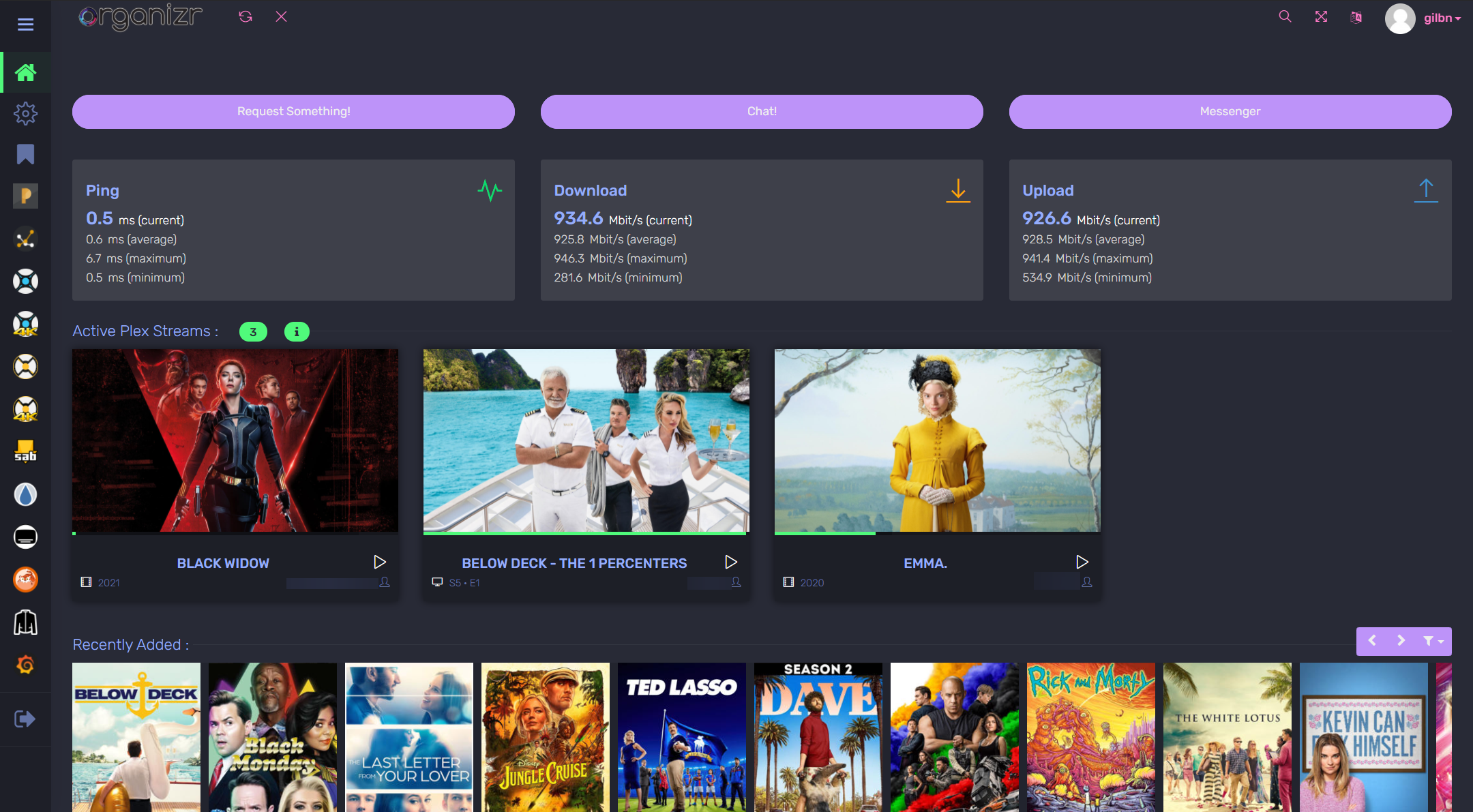
Task: Open the Black Monday poster
Action: pos(273,737)
